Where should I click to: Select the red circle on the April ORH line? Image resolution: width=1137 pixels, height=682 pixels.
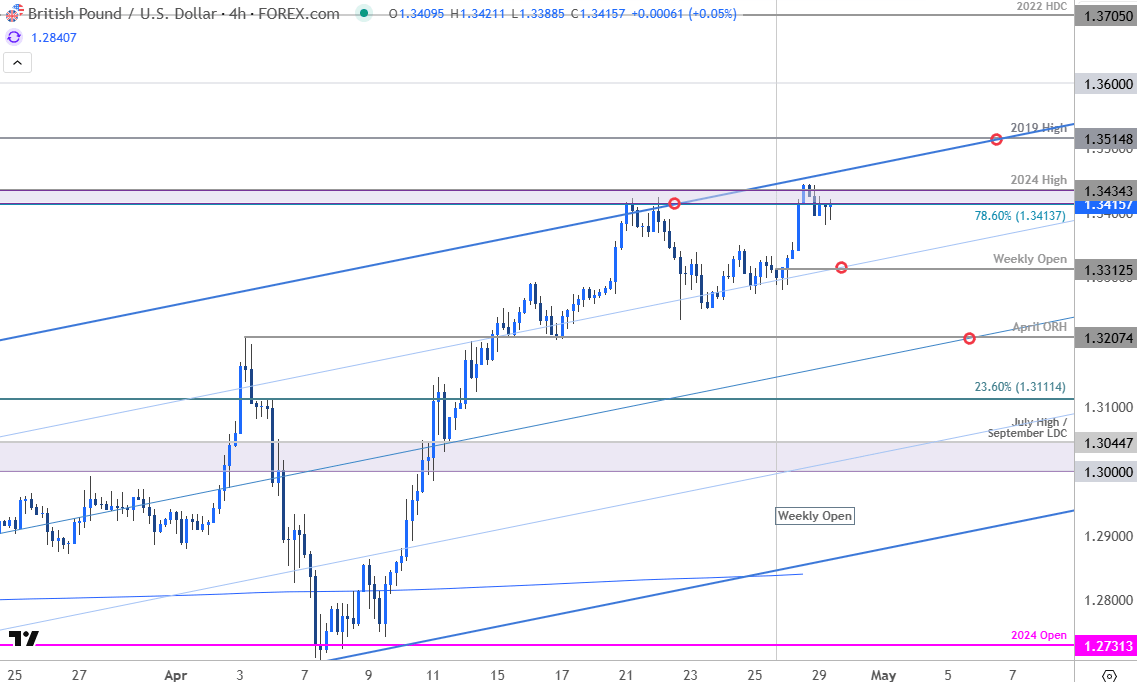point(969,338)
